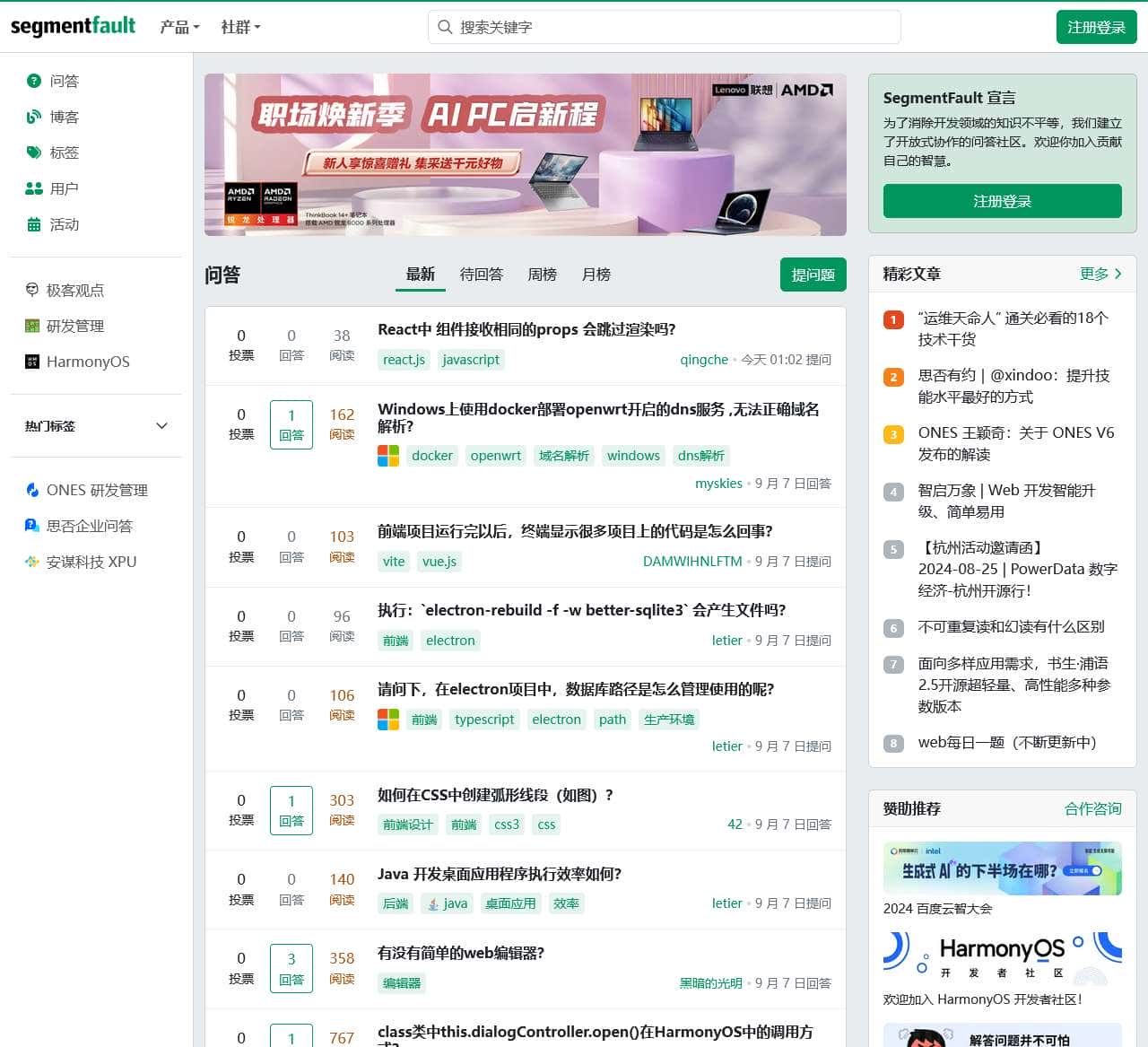
Task: Switch to the 月榜 tab
Action: point(596,275)
